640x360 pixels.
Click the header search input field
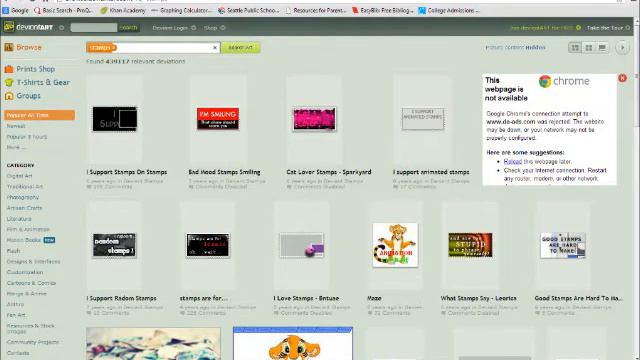[94, 28]
